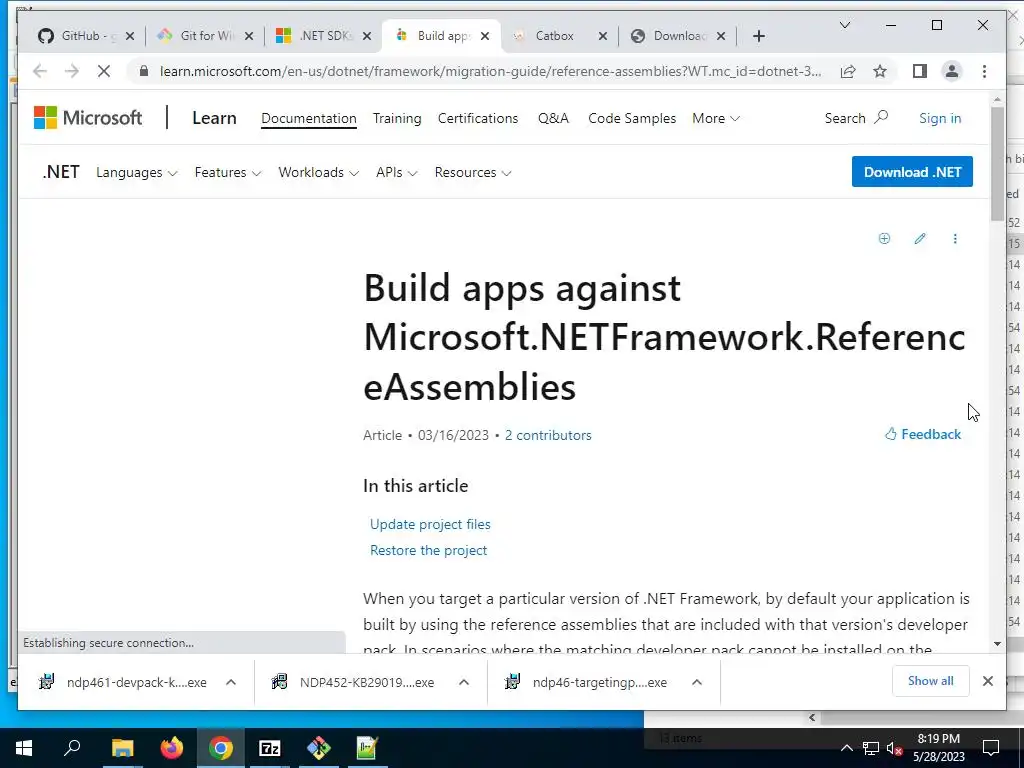The height and width of the screenshot is (768, 1024).
Task: Launch Firefox from taskbar
Action: pos(172,748)
